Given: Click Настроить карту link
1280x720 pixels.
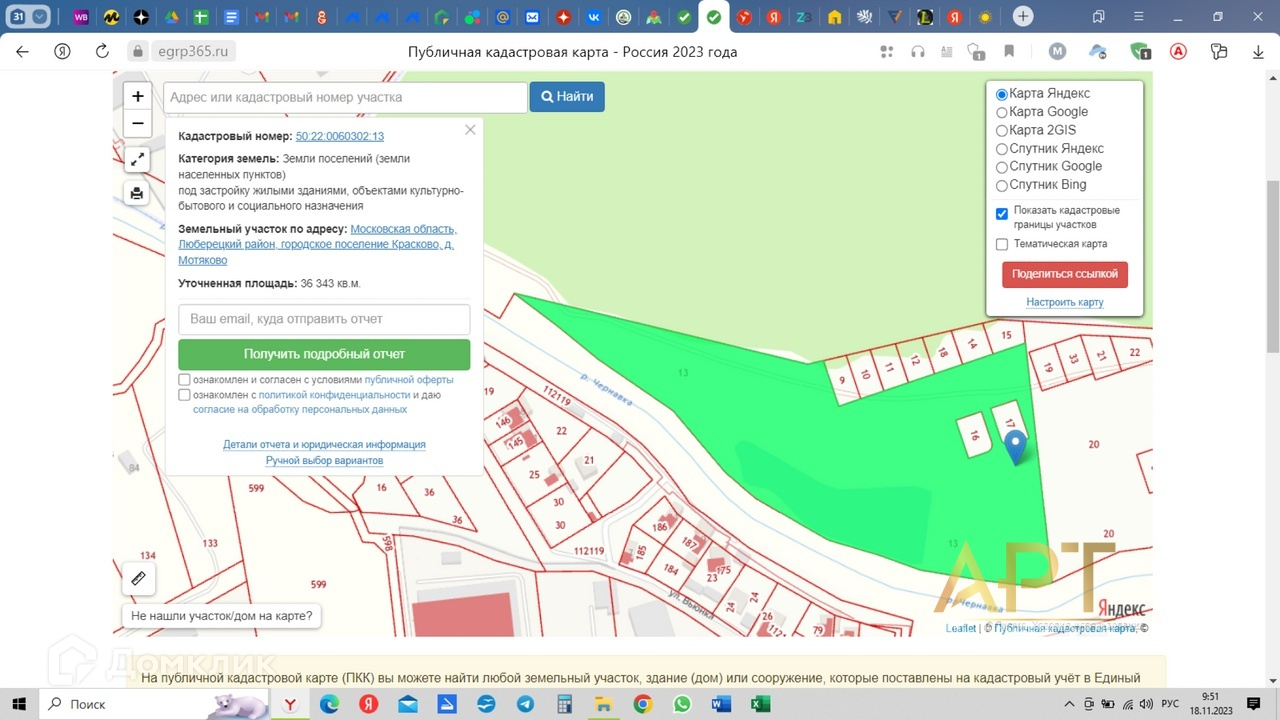Looking at the screenshot, I should pos(1064,302).
